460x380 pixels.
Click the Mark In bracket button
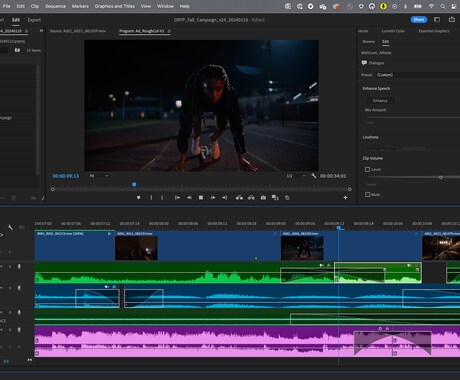[151, 198]
